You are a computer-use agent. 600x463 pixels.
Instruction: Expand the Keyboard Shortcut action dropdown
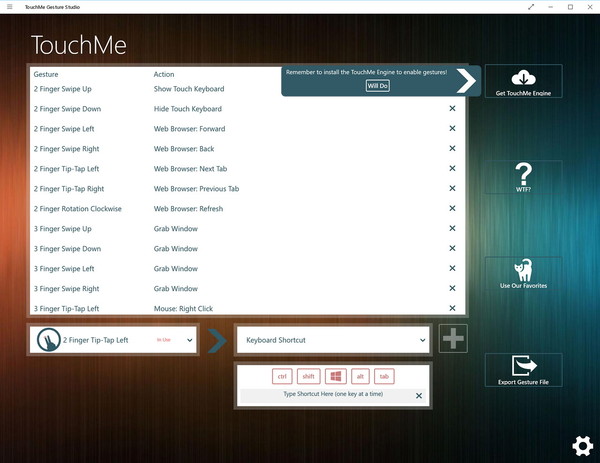tap(422, 340)
